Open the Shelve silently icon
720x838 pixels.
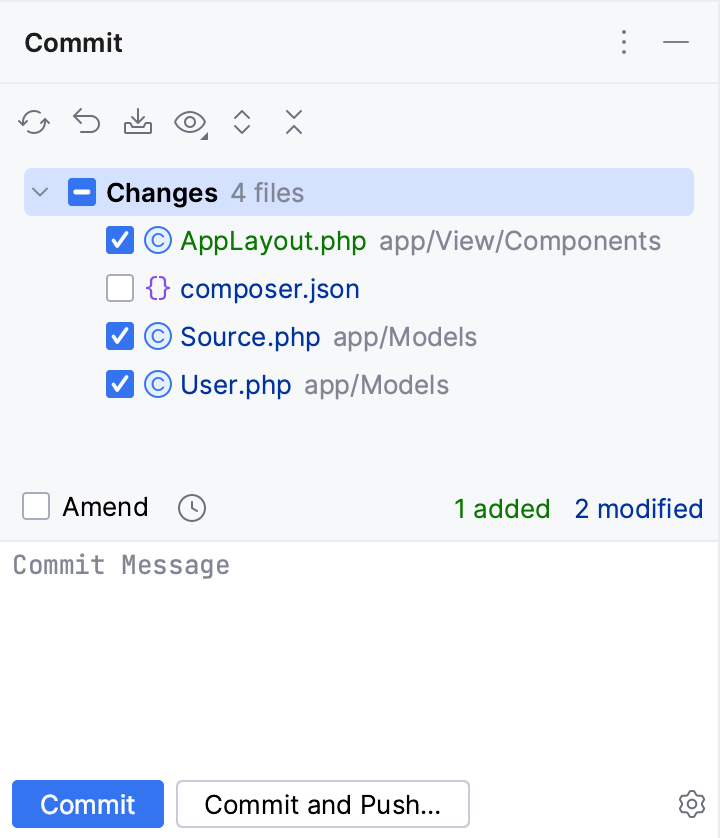click(x=138, y=122)
